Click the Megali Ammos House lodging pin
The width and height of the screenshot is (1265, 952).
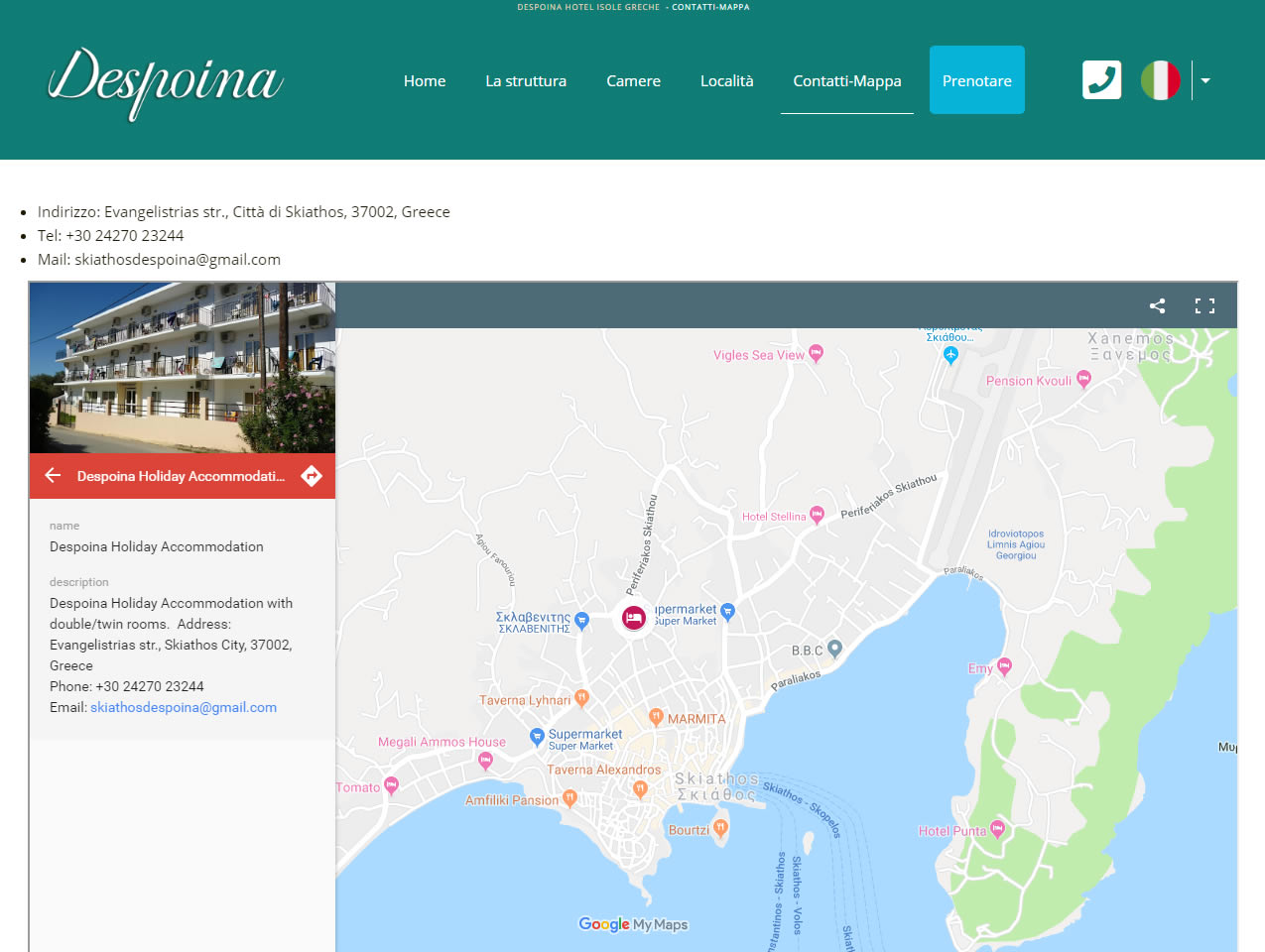pyautogui.click(x=485, y=761)
